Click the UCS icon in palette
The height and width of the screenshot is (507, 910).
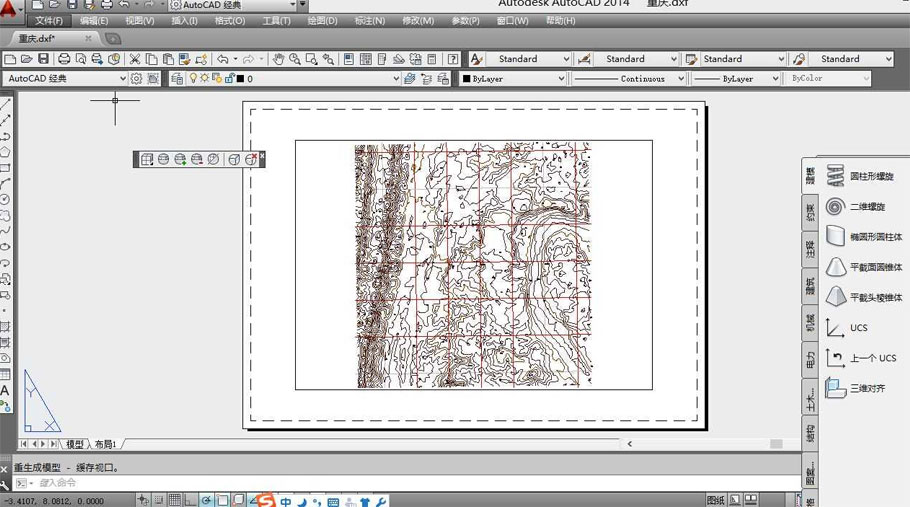[x=847, y=328]
